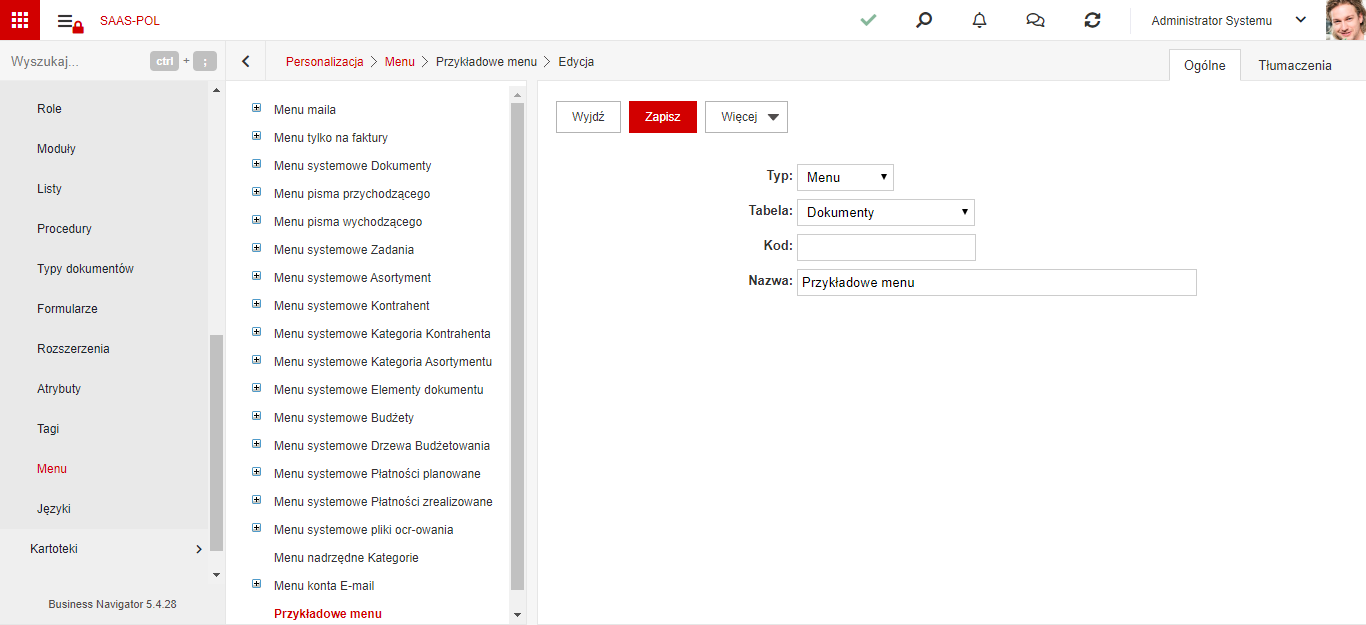Open the notifications bell

click(x=980, y=20)
